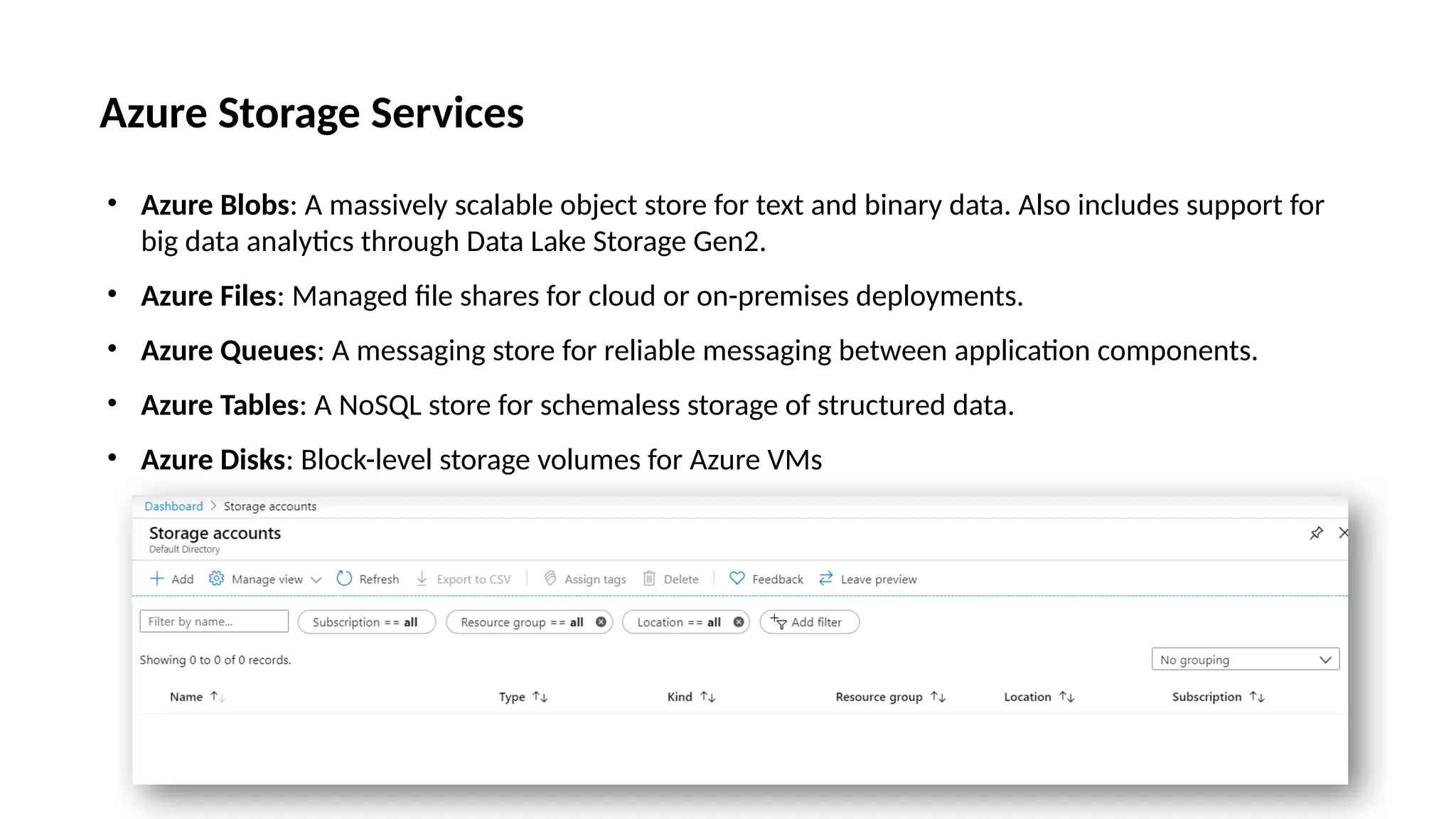Remove the Resource group filter
The width and height of the screenshot is (1456, 819).
pos(601,622)
